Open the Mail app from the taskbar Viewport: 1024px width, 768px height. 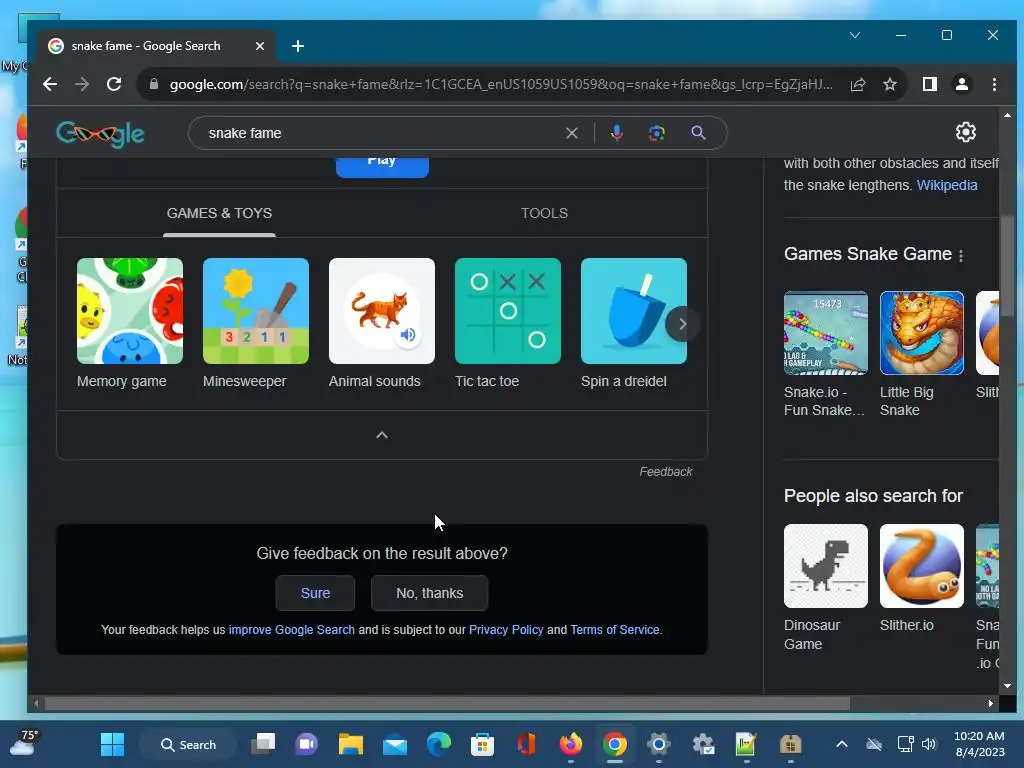[x=395, y=744]
